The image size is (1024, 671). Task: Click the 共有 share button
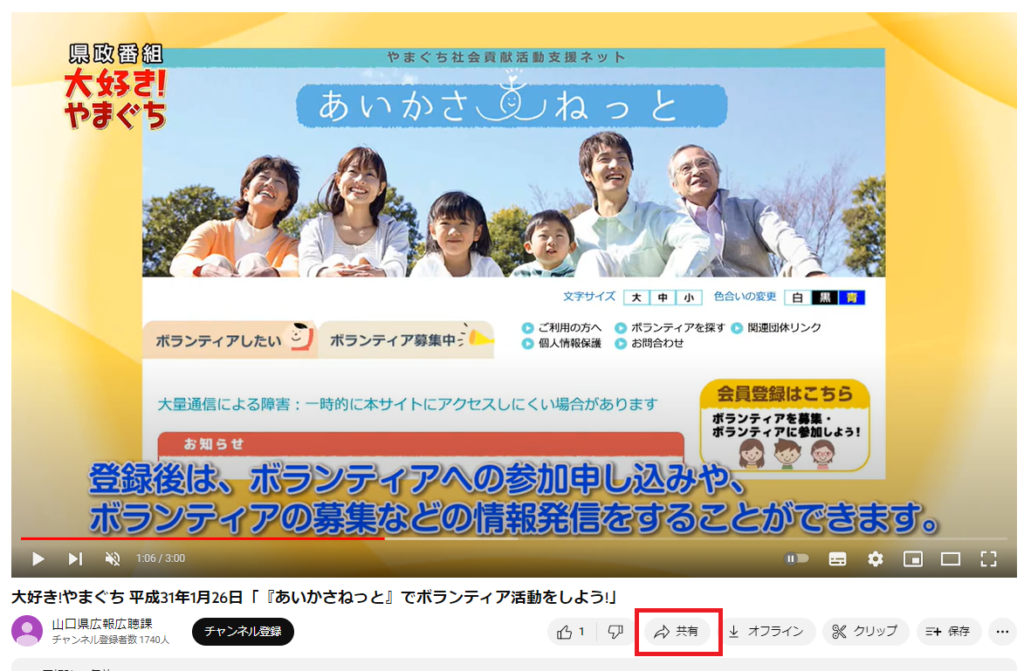(678, 632)
